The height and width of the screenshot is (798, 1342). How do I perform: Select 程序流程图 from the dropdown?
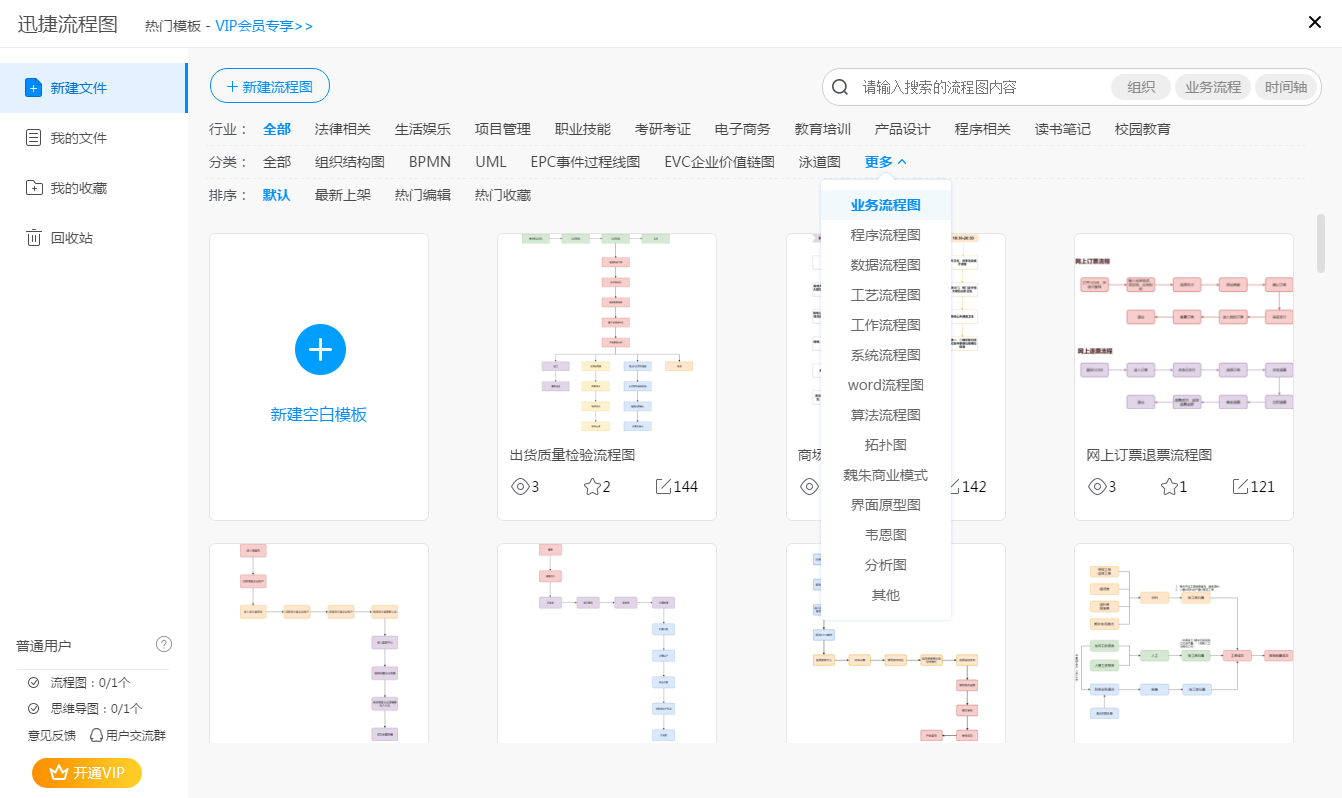tap(886, 235)
